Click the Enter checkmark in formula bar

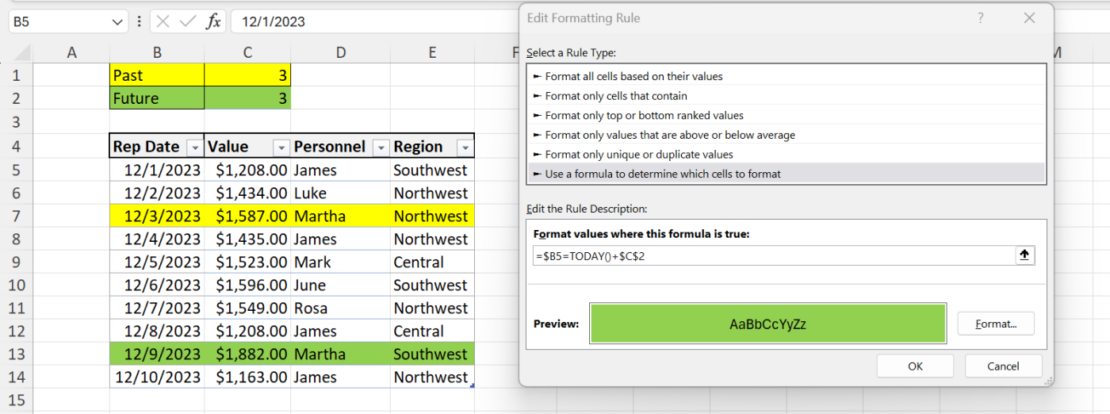click(x=187, y=21)
